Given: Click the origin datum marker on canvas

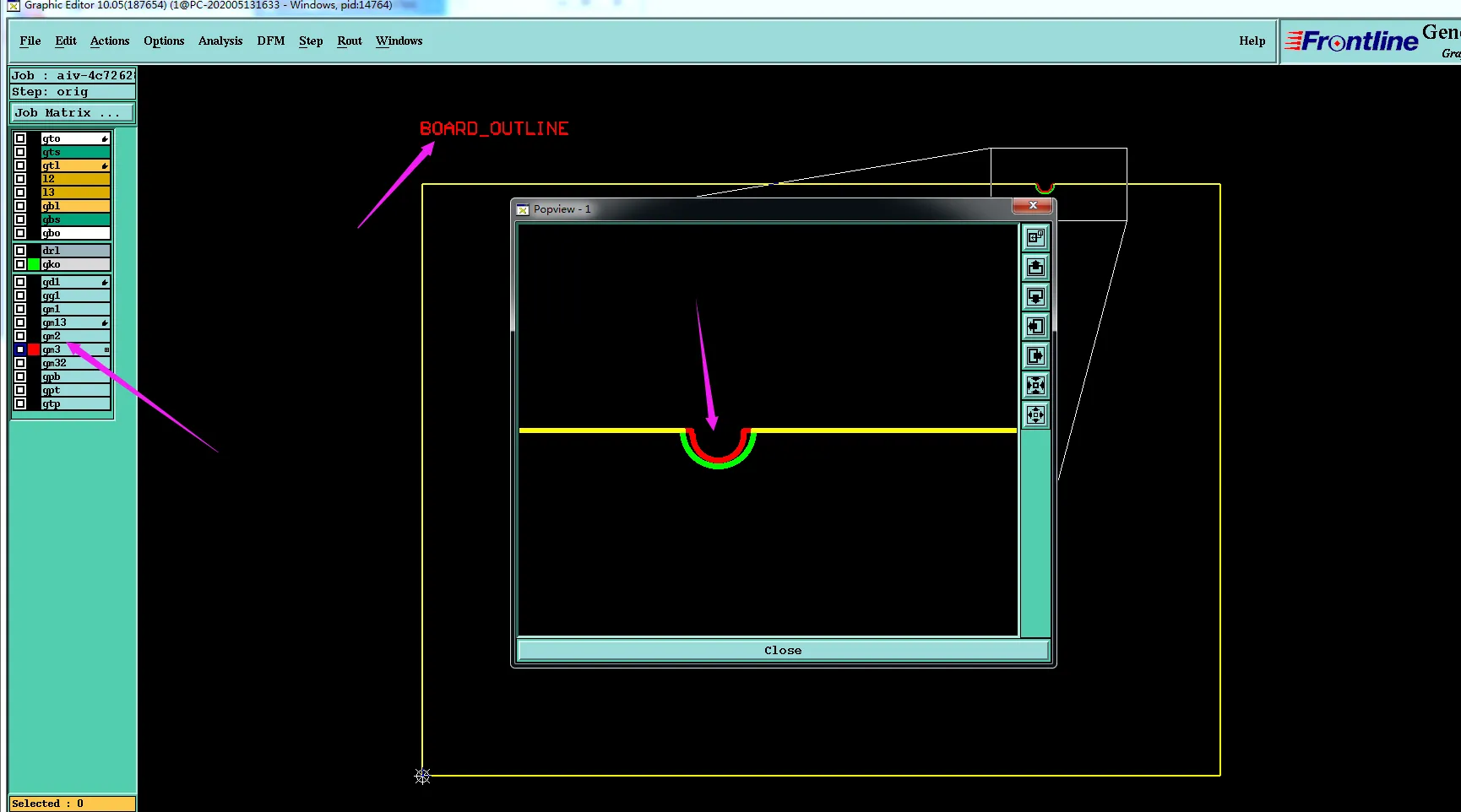Looking at the screenshot, I should point(422,776).
